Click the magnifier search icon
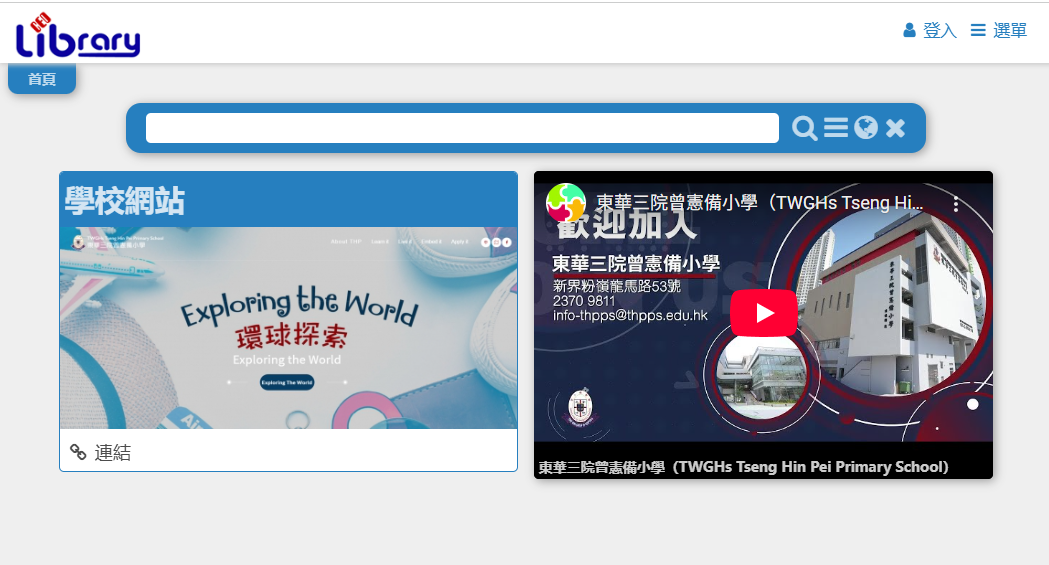Viewport: 1049px width, 565px height. (x=804, y=128)
